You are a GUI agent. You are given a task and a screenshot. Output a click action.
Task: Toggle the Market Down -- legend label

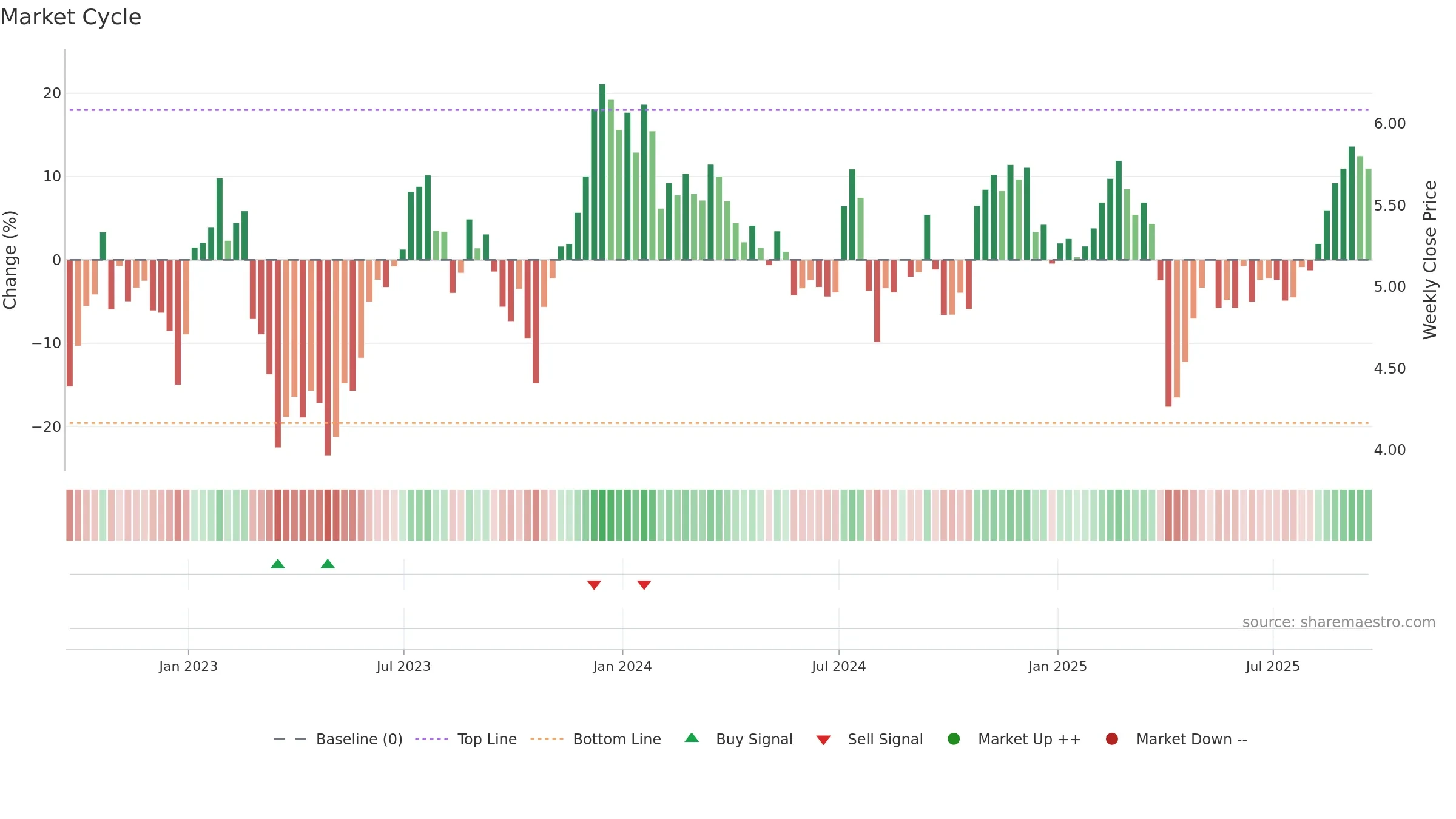(1191, 739)
